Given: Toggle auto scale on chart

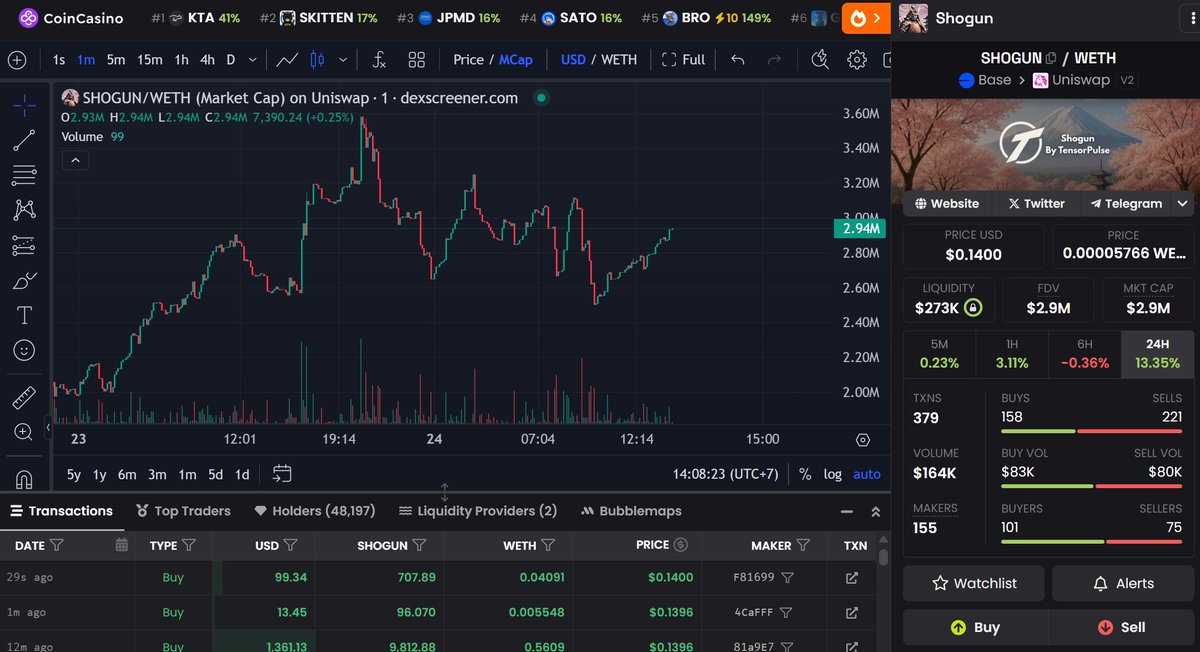Looking at the screenshot, I should [x=867, y=474].
